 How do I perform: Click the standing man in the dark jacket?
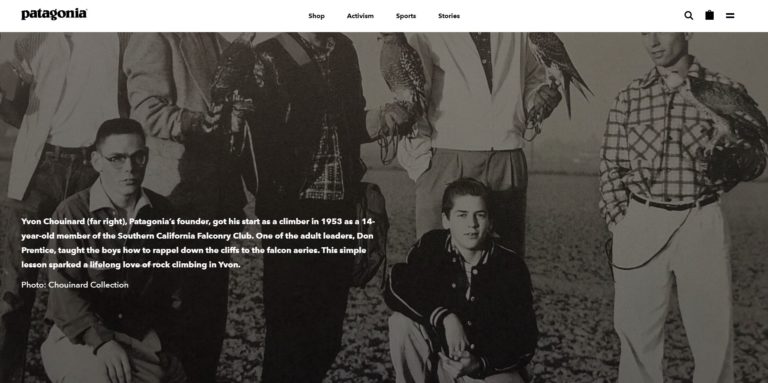tap(304, 196)
